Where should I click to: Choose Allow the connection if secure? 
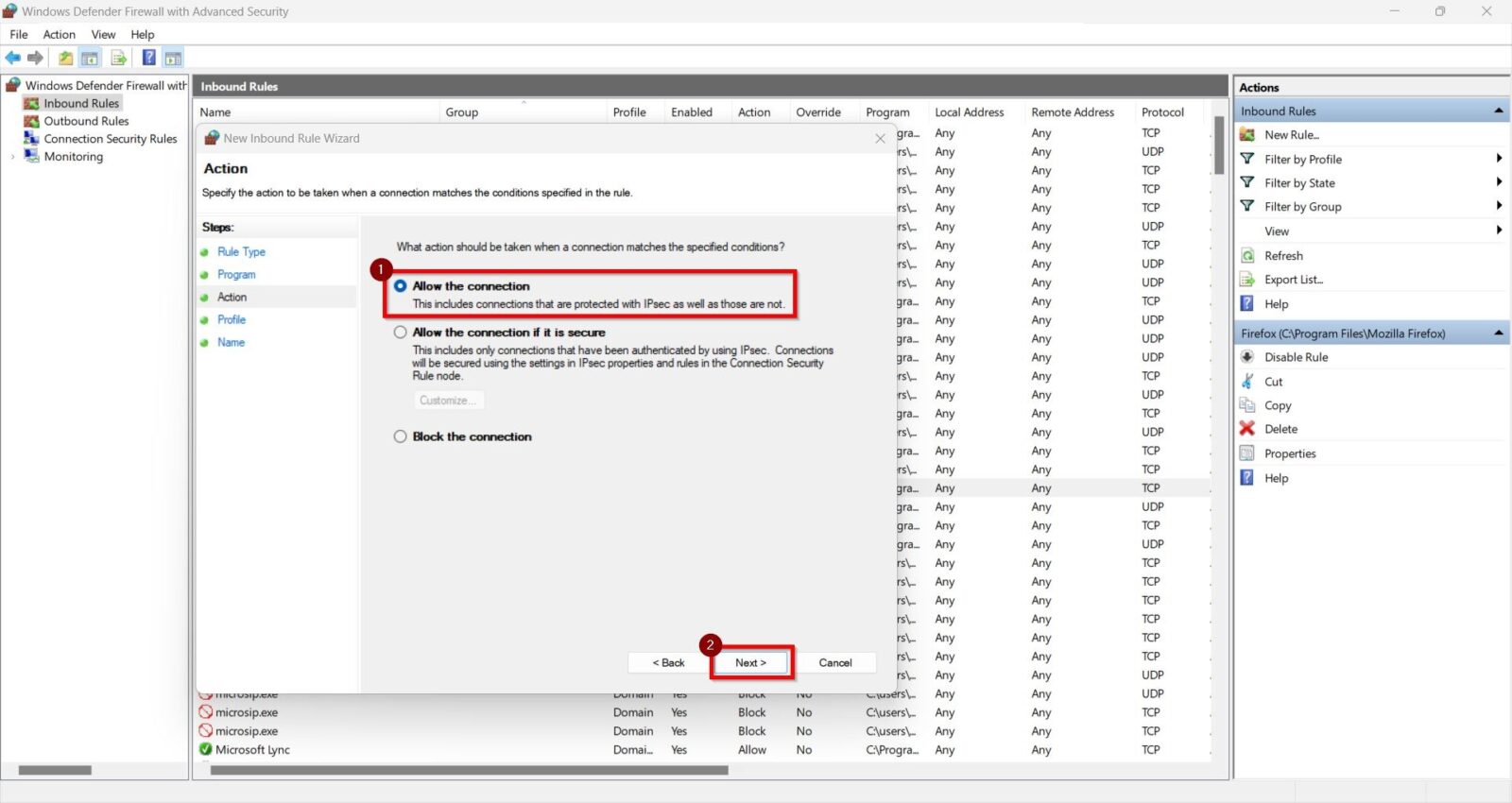point(401,333)
